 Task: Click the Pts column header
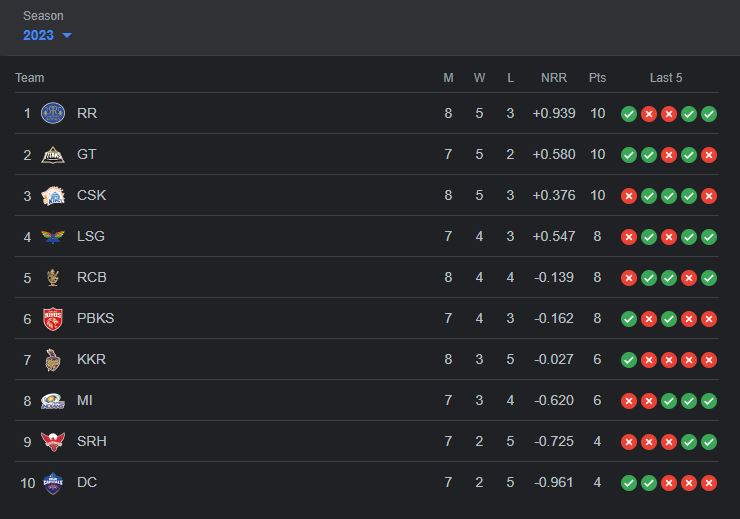coord(597,78)
